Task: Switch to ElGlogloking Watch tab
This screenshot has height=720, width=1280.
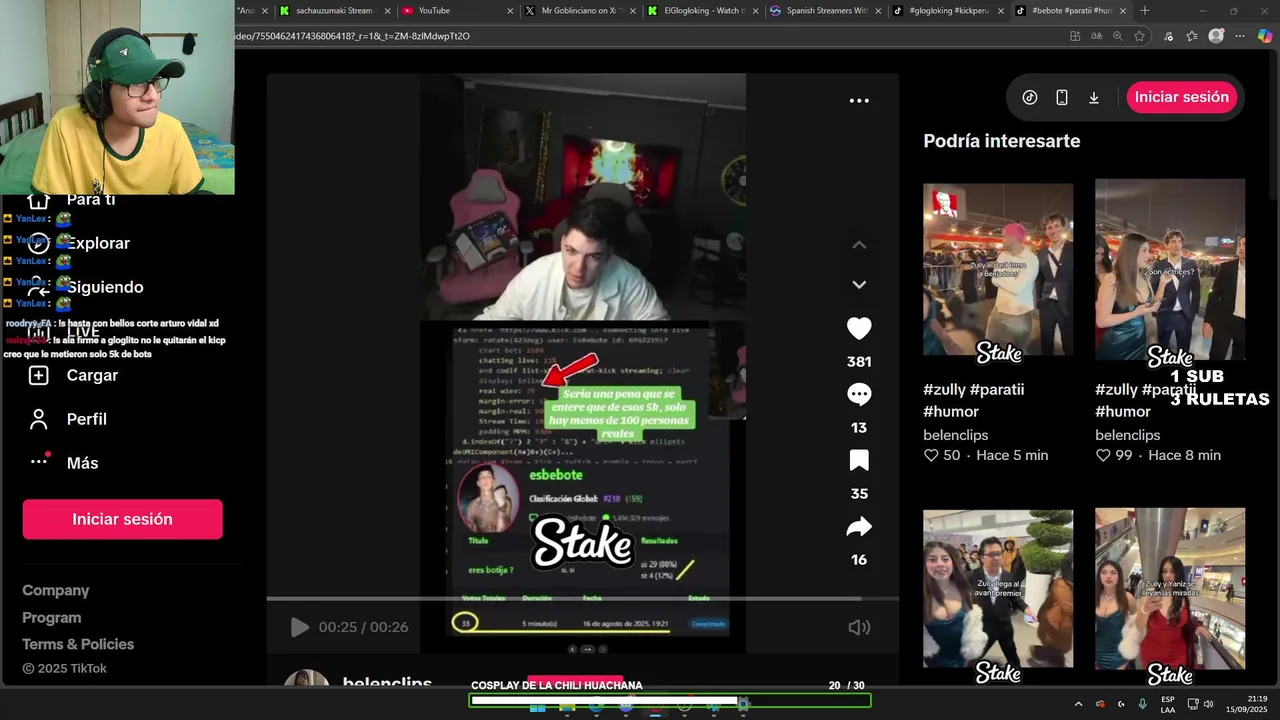Action: click(x=704, y=11)
